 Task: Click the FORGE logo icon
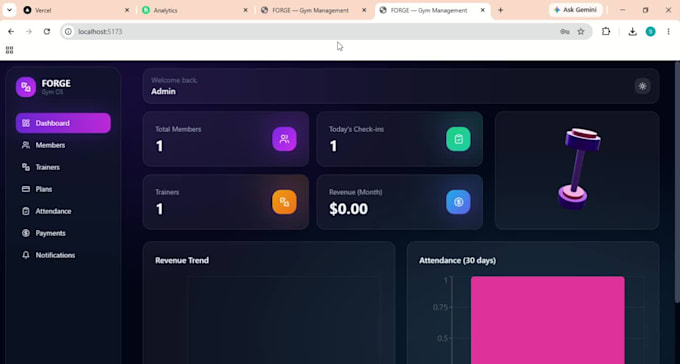point(26,87)
